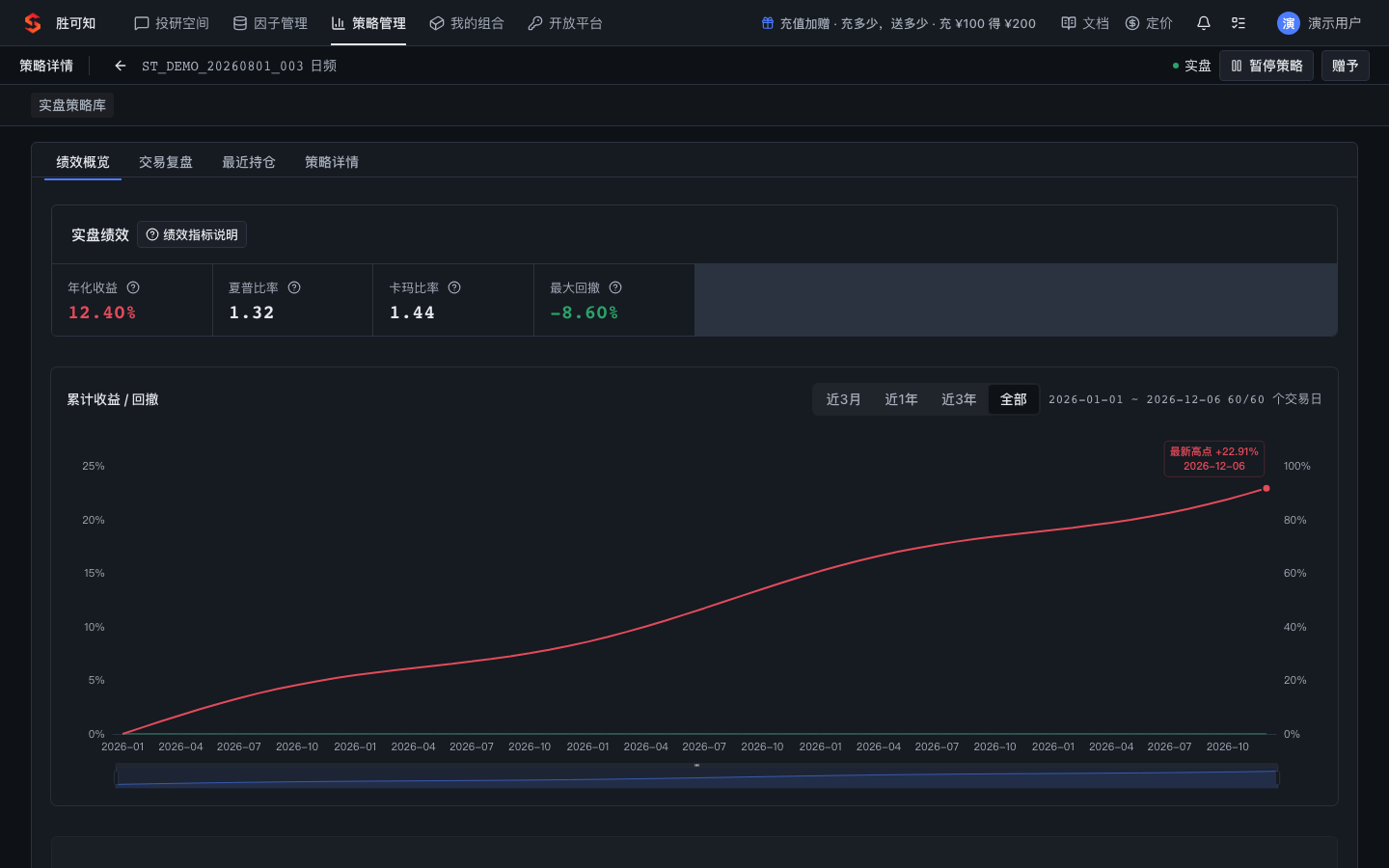The width and height of the screenshot is (1389, 868).
Task: Click the right handle of the range slider
Action: pyautogui.click(x=1278, y=776)
